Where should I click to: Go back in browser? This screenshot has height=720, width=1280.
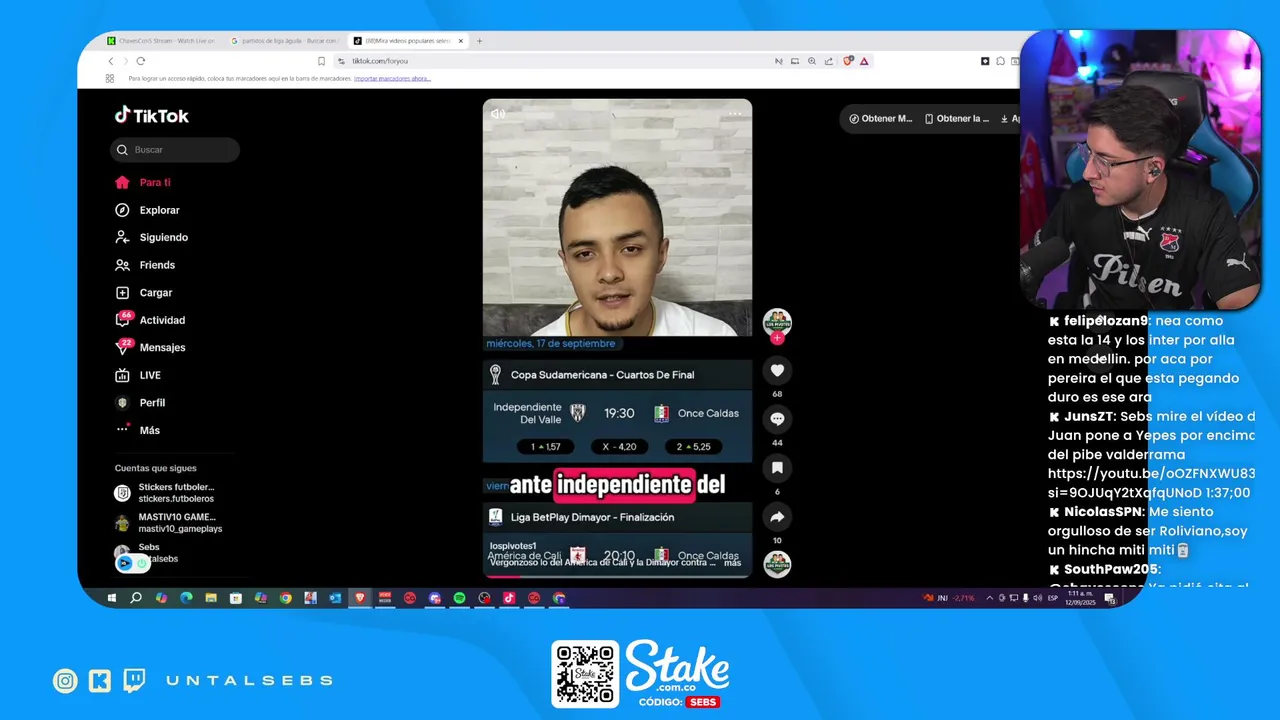coord(111,61)
